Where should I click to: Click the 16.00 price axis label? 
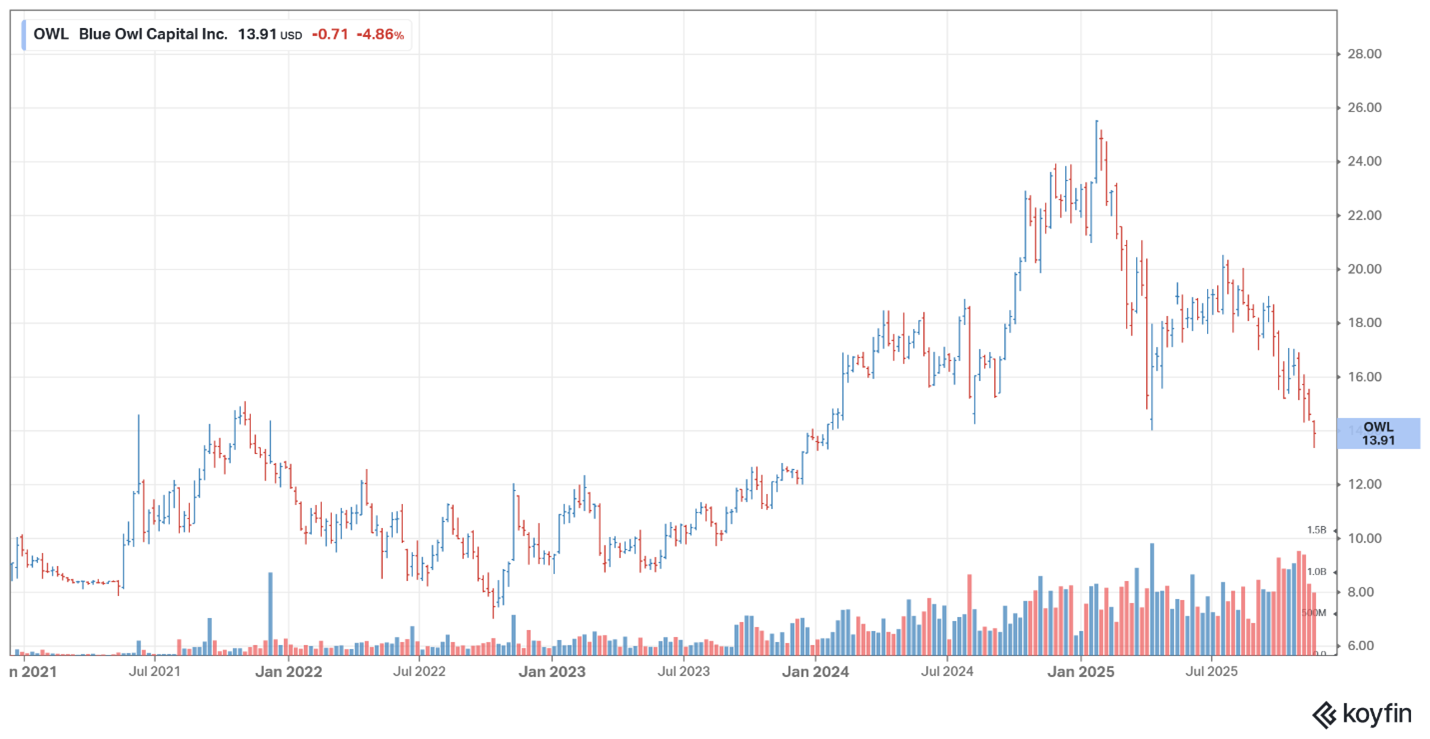pyautogui.click(x=1366, y=377)
